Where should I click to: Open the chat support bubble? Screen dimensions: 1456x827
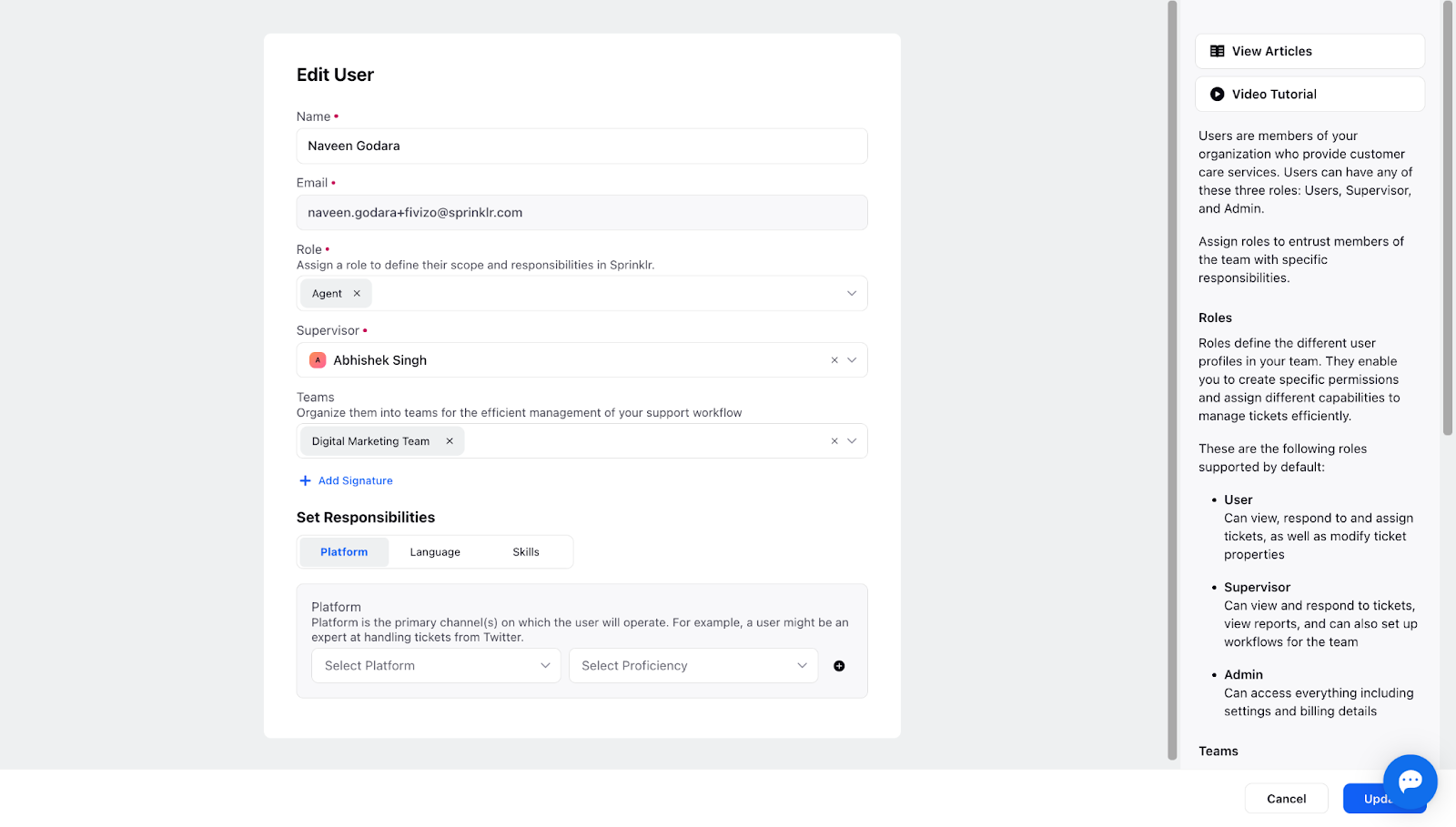point(1410,781)
